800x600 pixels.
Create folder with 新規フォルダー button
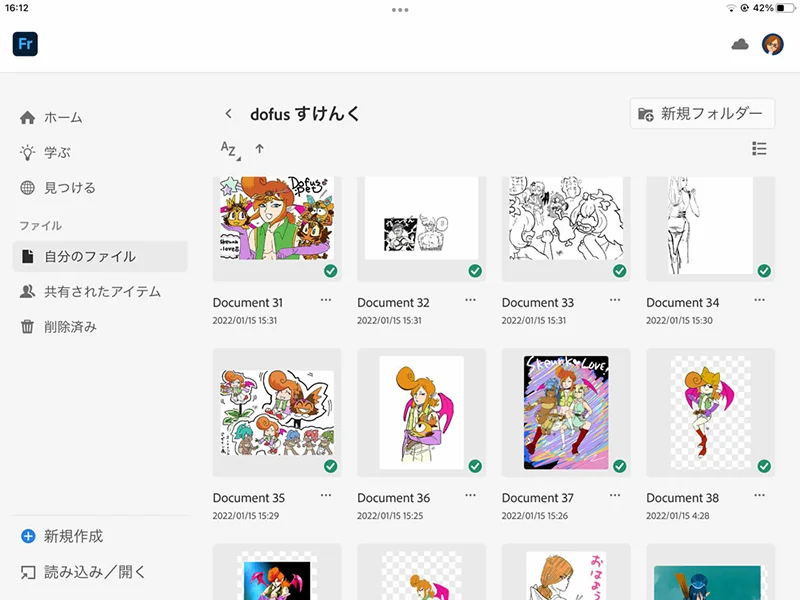pos(703,114)
